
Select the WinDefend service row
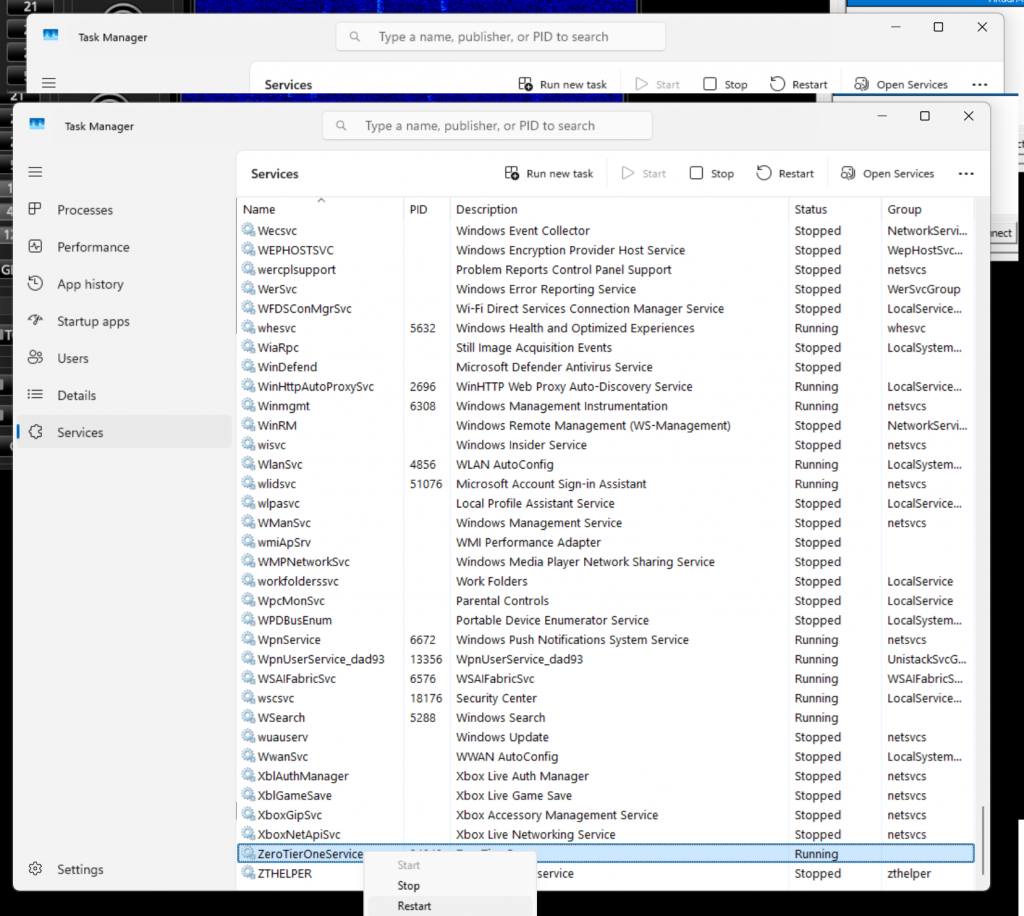(288, 367)
